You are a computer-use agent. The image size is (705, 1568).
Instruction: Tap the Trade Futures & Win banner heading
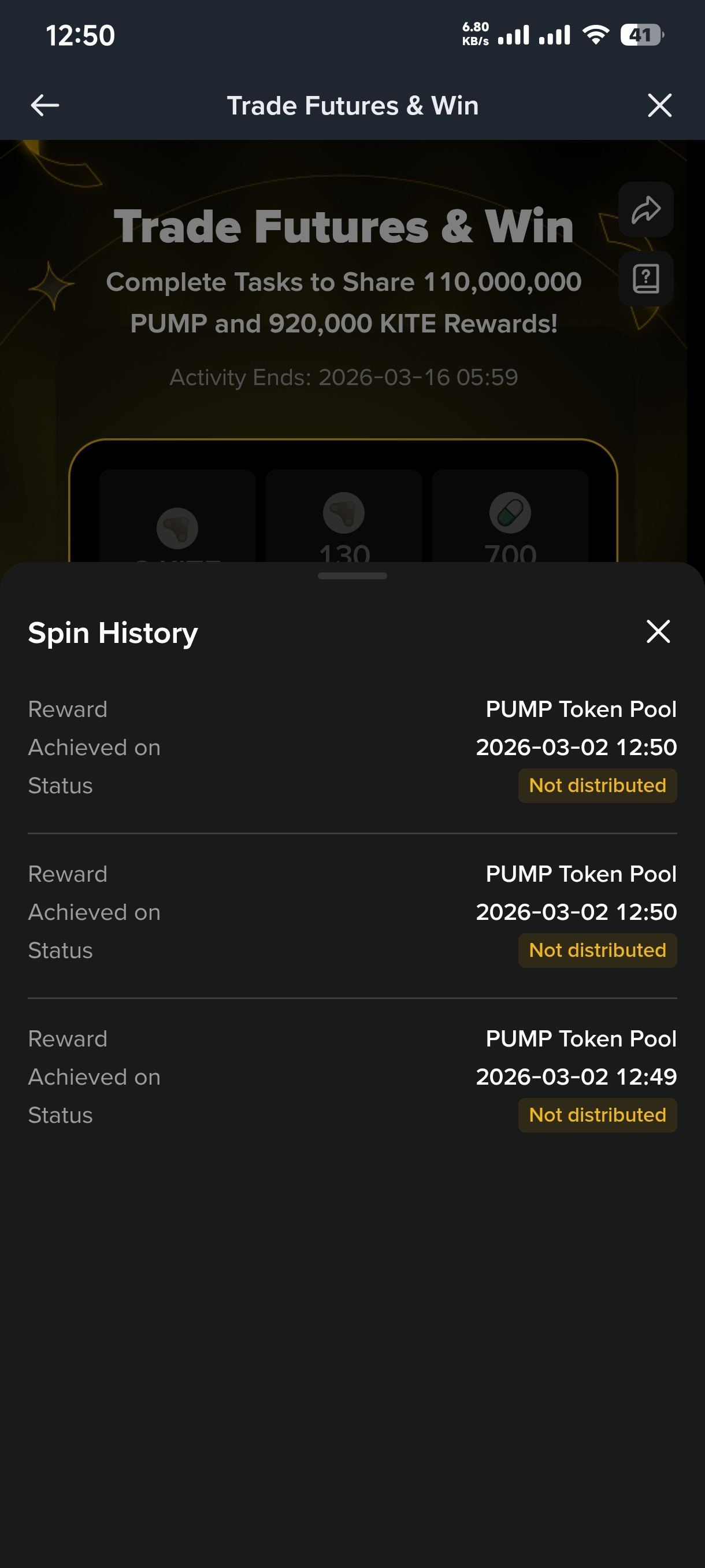[344, 227]
